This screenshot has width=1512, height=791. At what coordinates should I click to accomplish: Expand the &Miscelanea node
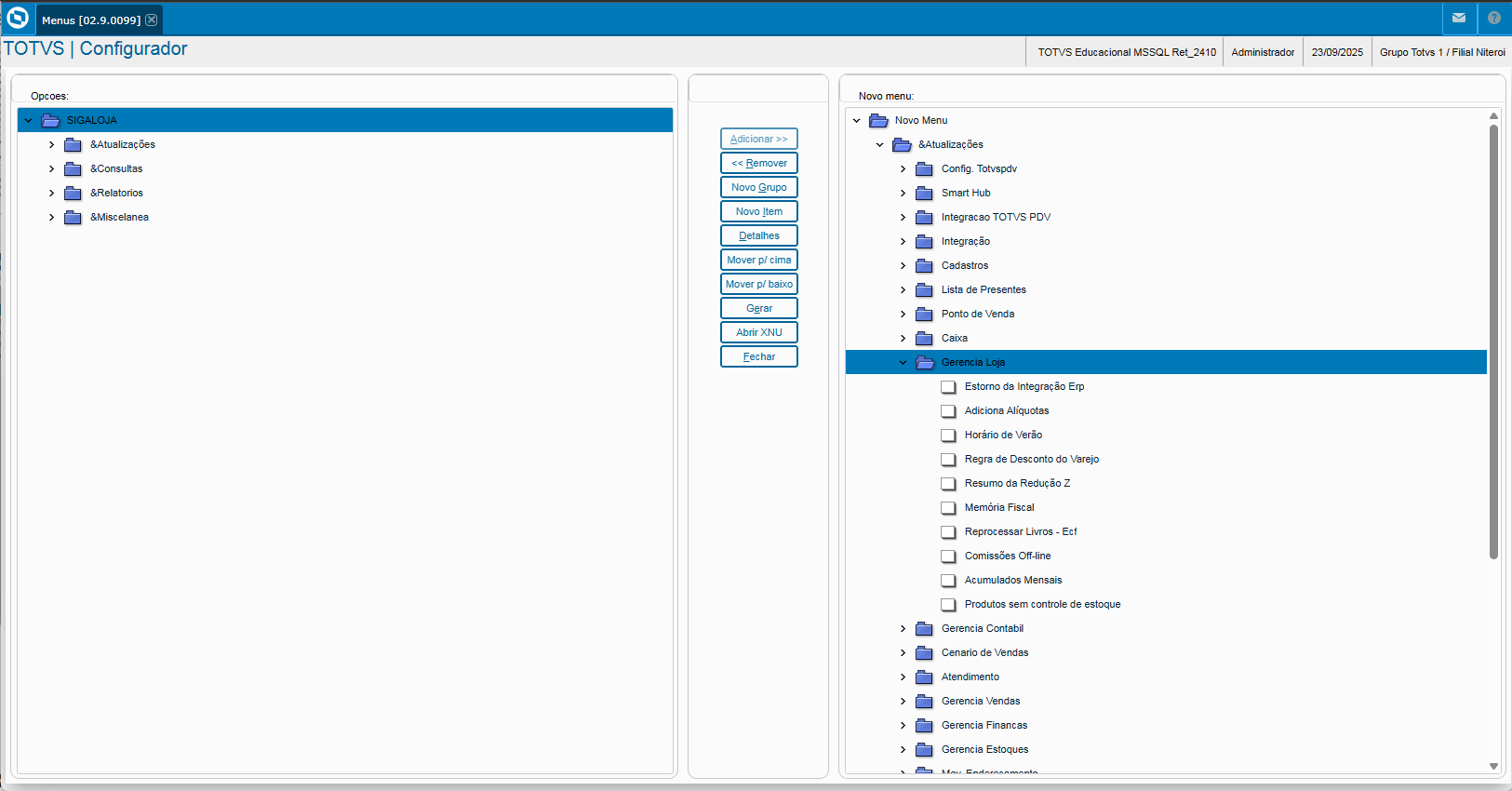pos(52,217)
